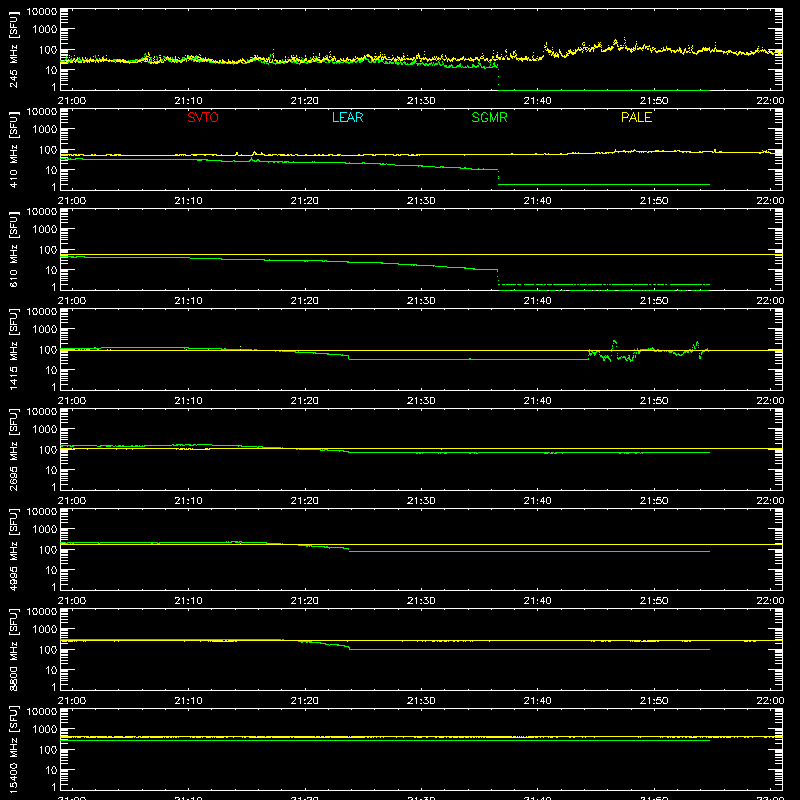The image size is (800, 800).
Task: Click the 4995 MHz [SFU] axis title
Action: [13, 549]
